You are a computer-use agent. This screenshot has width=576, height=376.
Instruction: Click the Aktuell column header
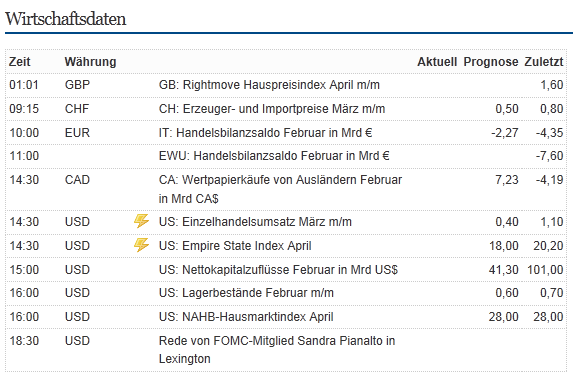coord(437,62)
